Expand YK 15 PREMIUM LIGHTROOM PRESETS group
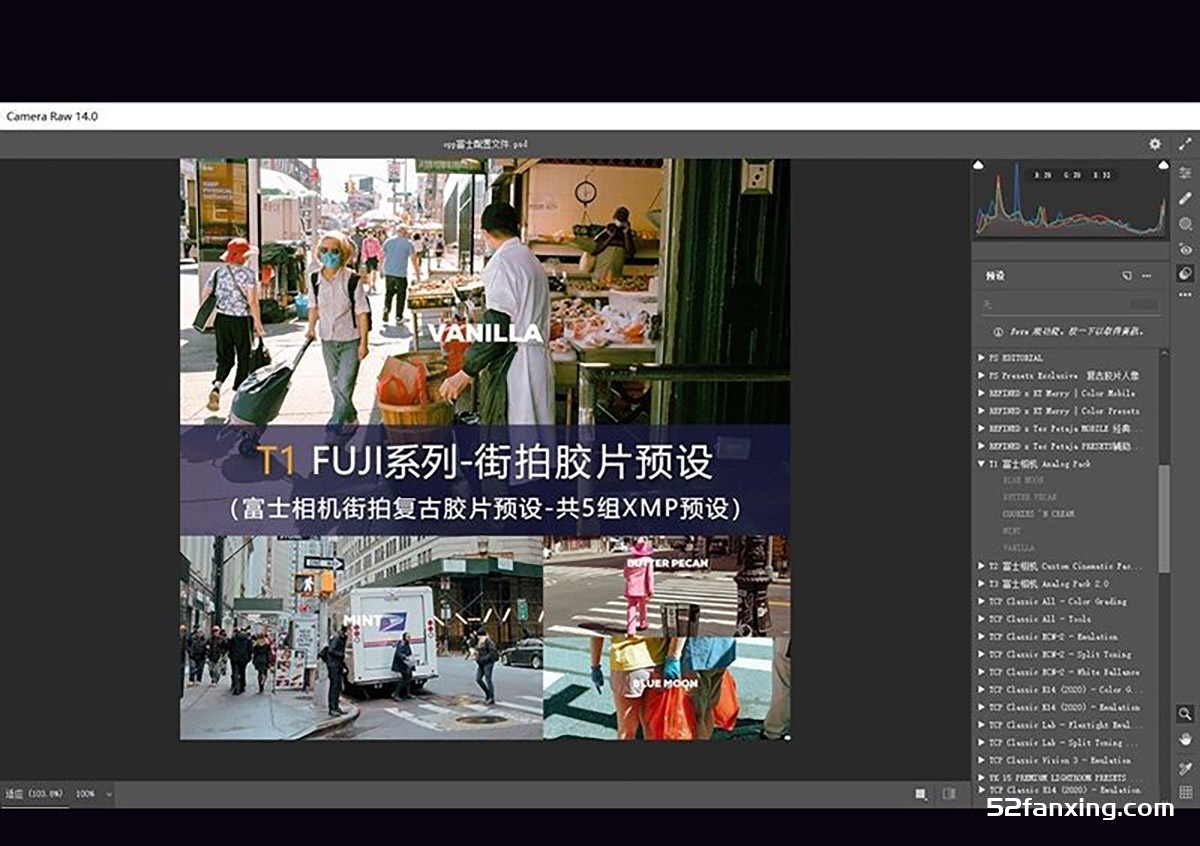 (981, 777)
